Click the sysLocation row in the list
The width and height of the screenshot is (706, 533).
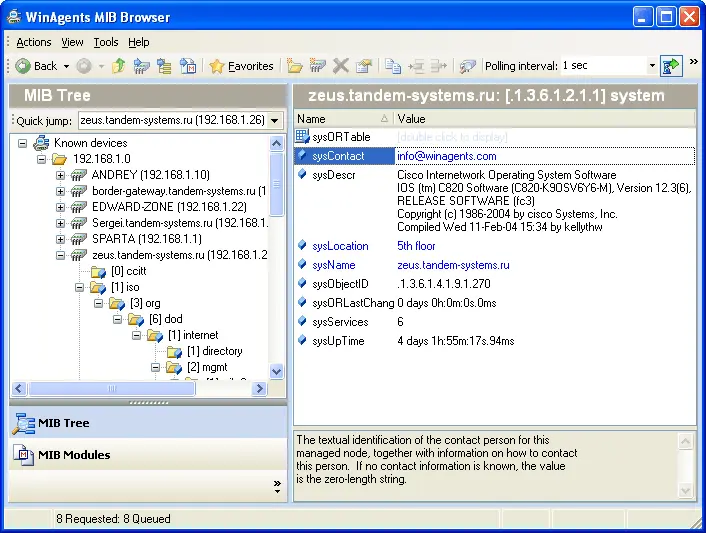tap(340, 246)
